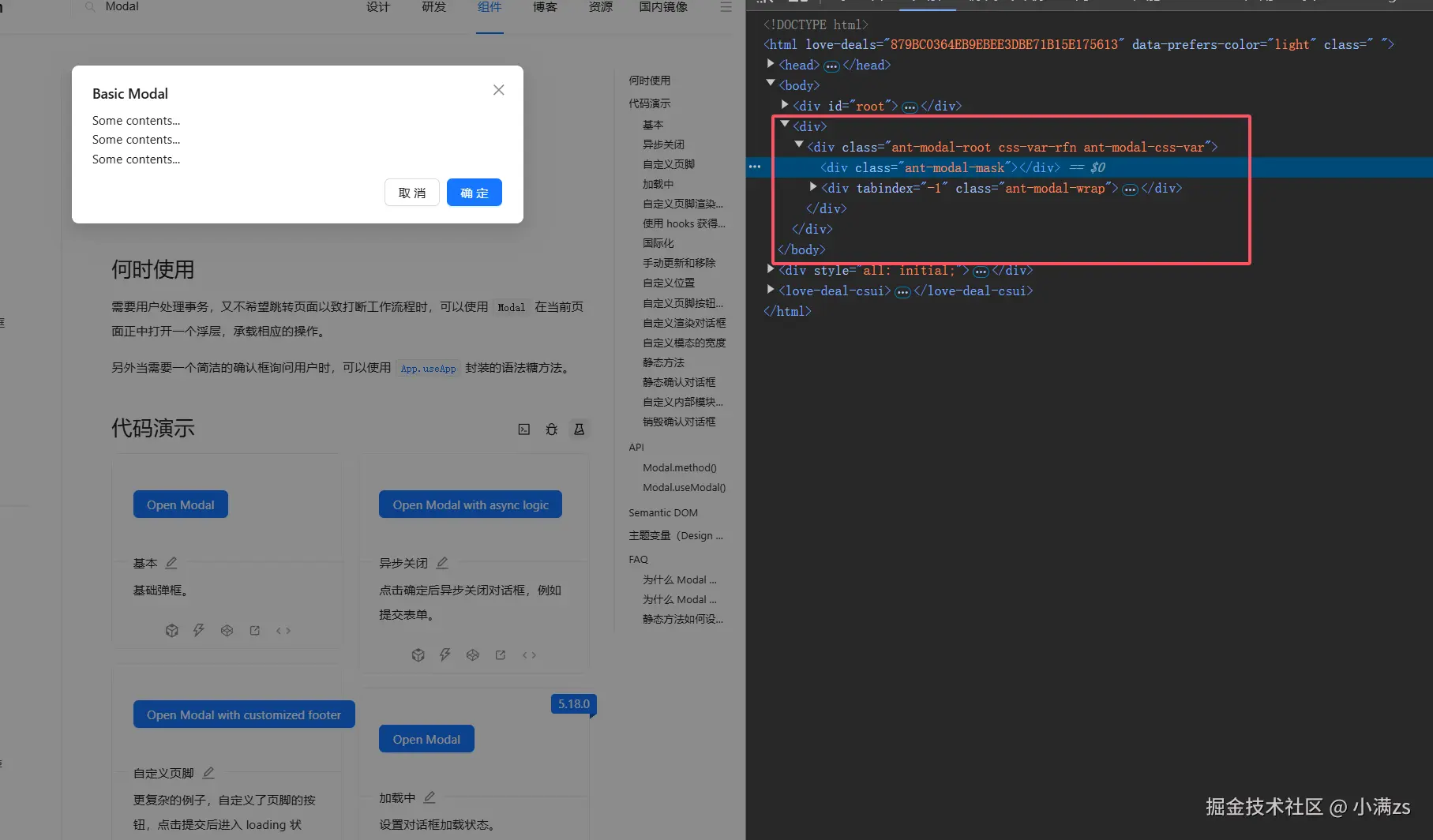This screenshot has height=840, width=1433.
Task: Jump to 代码演示 anchor in sidebar
Action: pos(649,103)
